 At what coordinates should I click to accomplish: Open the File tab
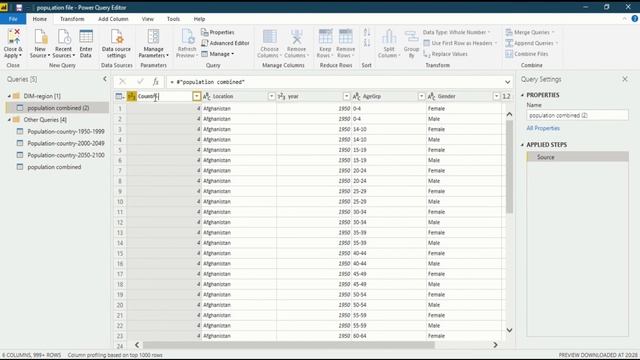click(x=13, y=19)
